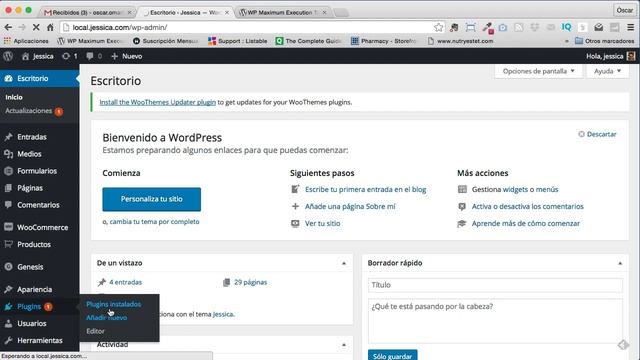Click the Título input field
This screenshot has width=640, height=360.
tap(495, 285)
